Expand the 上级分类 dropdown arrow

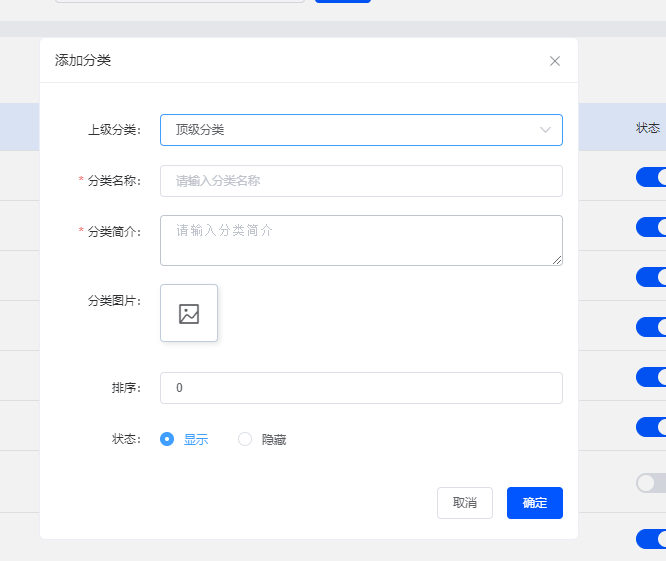pyautogui.click(x=545, y=130)
